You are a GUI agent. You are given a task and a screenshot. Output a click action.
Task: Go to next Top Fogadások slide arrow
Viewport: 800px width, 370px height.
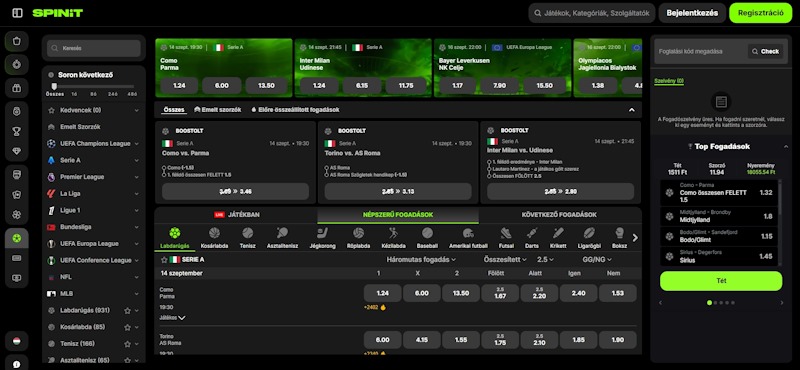click(x=782, y=303)
